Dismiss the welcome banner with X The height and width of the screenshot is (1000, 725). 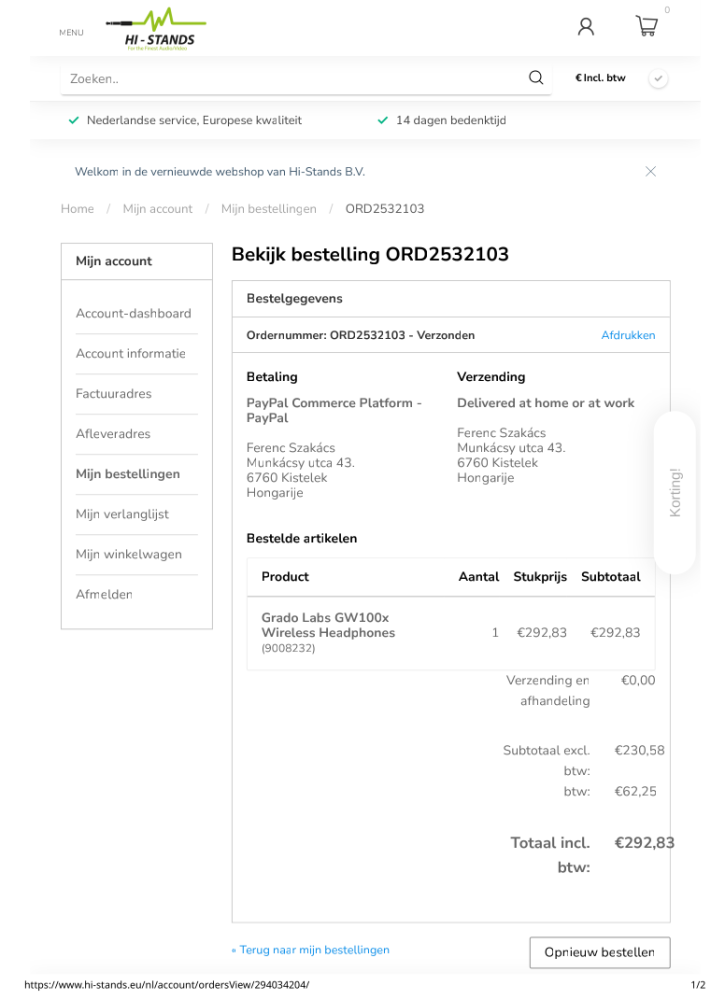650,172
